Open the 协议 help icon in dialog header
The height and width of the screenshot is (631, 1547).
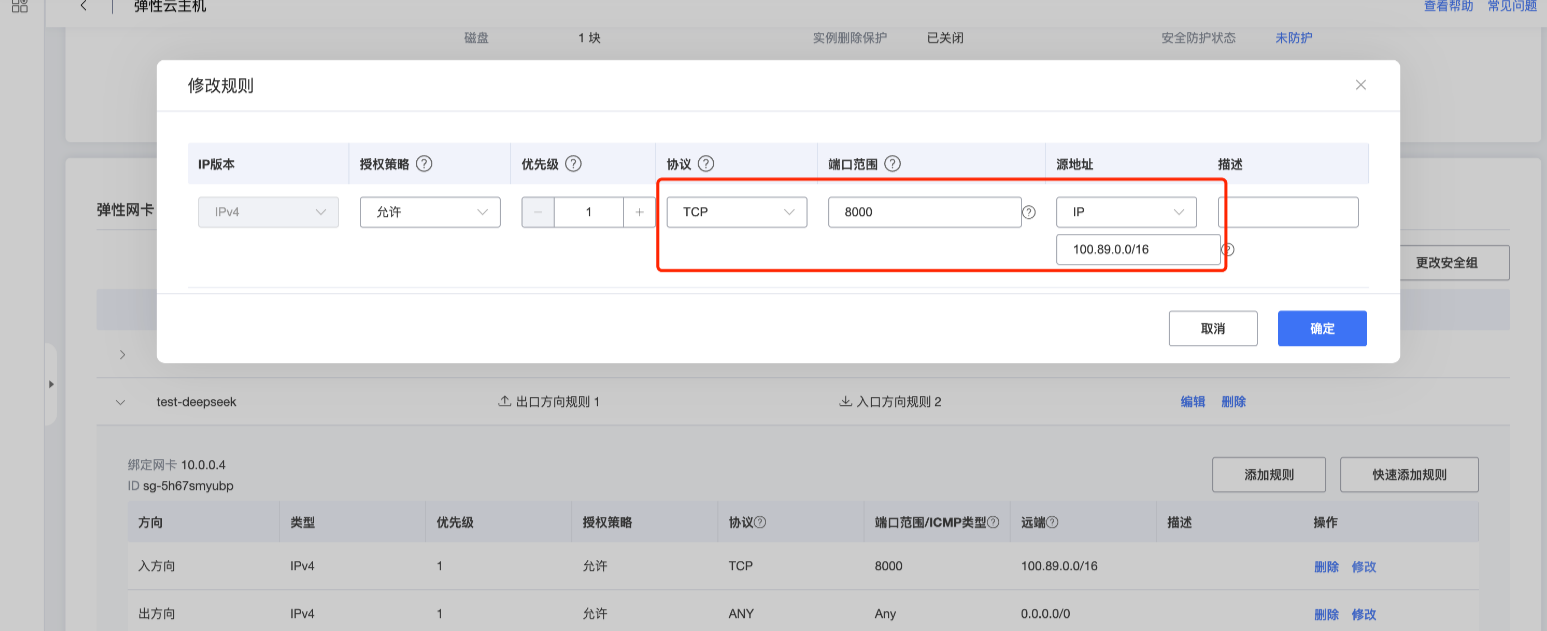[706, 164]
